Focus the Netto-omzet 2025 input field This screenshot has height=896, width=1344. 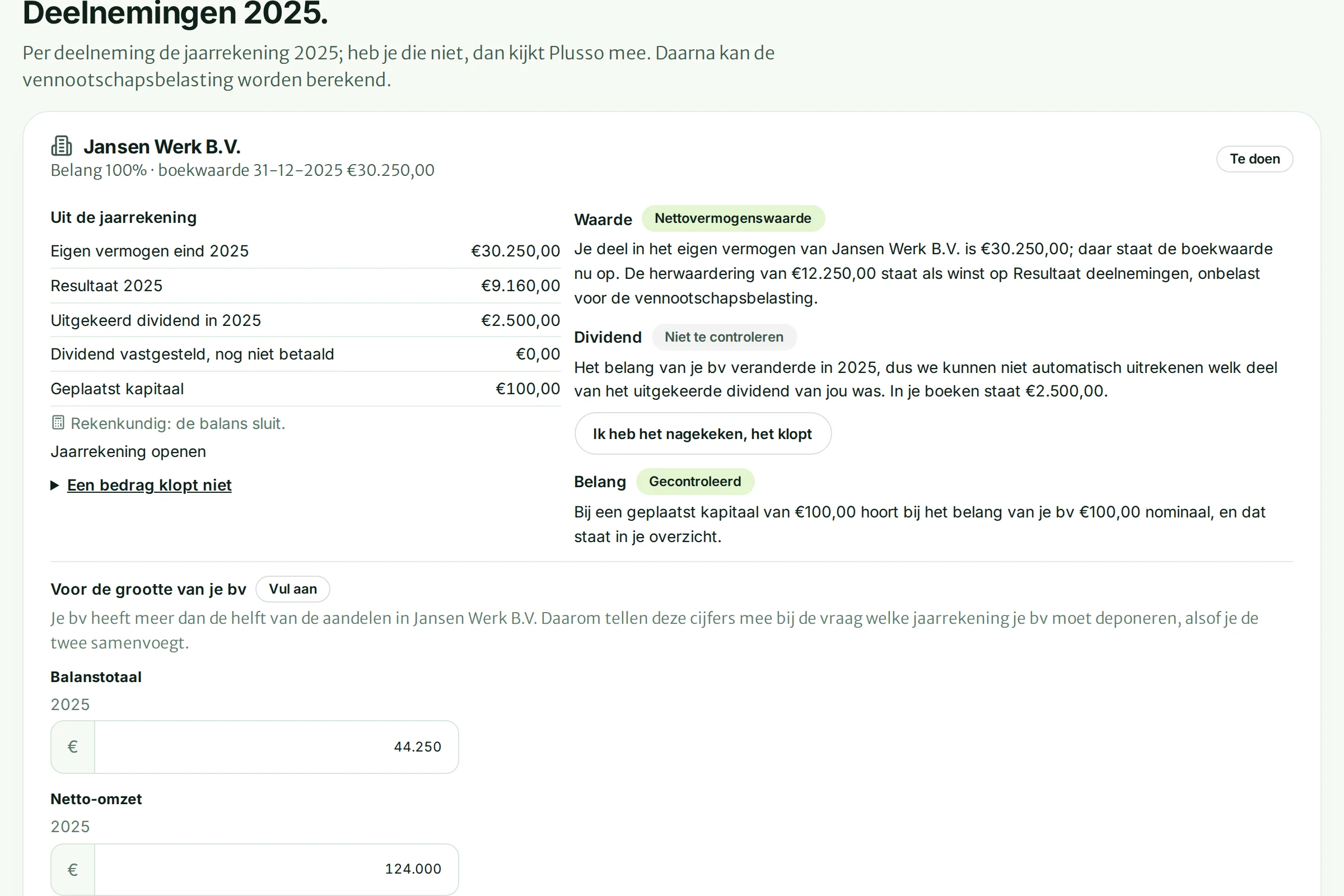coord(276,869)
